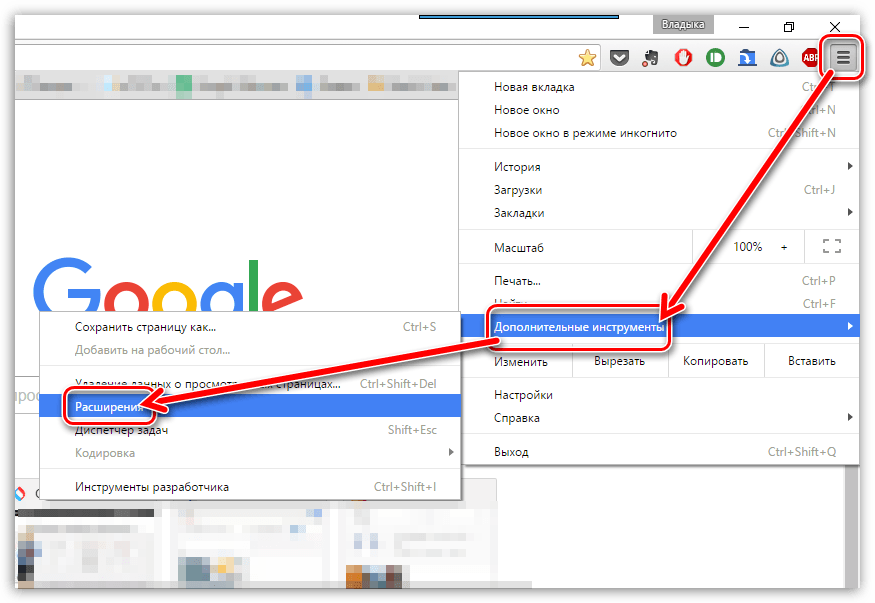Toggle fullscreen mode in the Масштаб row
The image size is (875, 603).
(x=831, y=246)
